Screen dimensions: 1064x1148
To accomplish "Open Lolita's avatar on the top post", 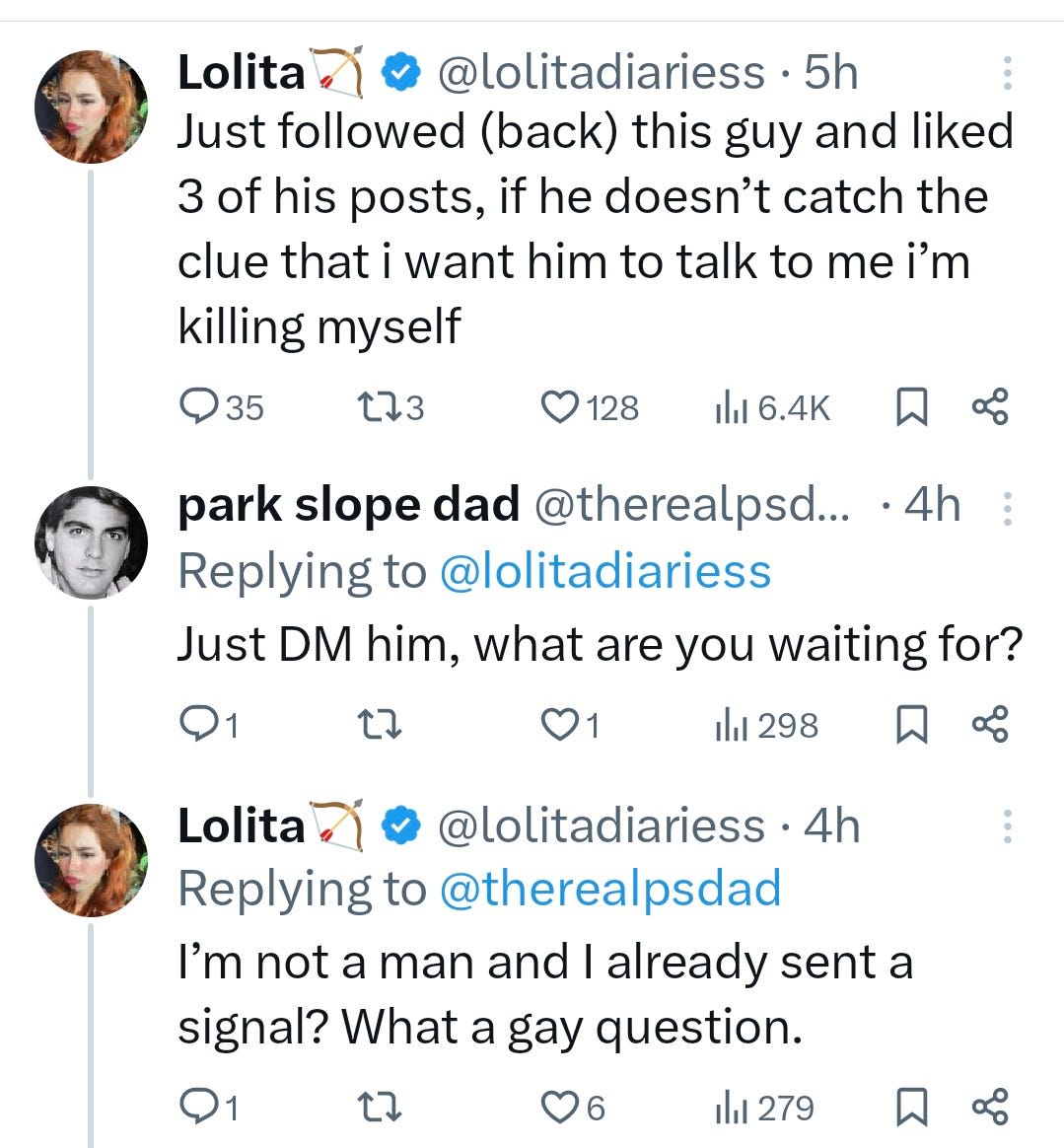I will [91, 107].
